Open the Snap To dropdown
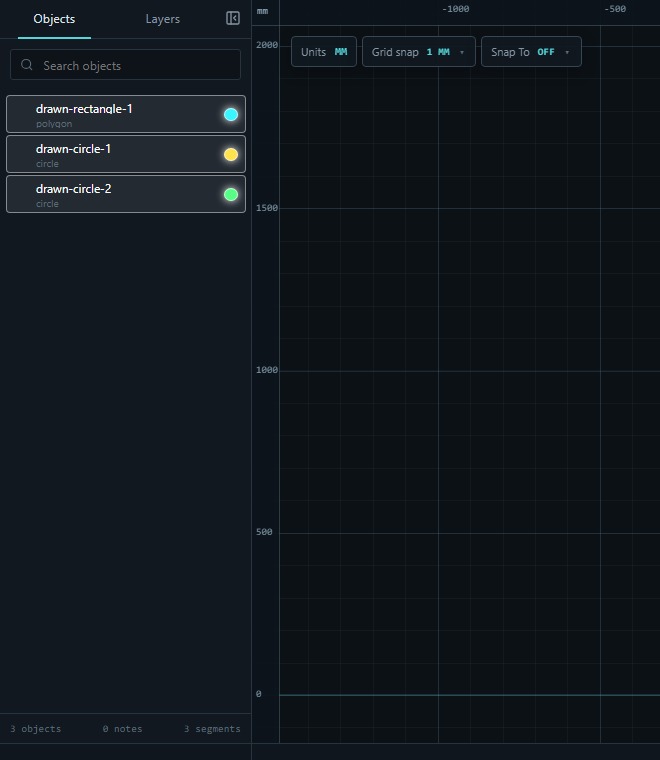This screenshot has width=660, height=760. [531, 52]
